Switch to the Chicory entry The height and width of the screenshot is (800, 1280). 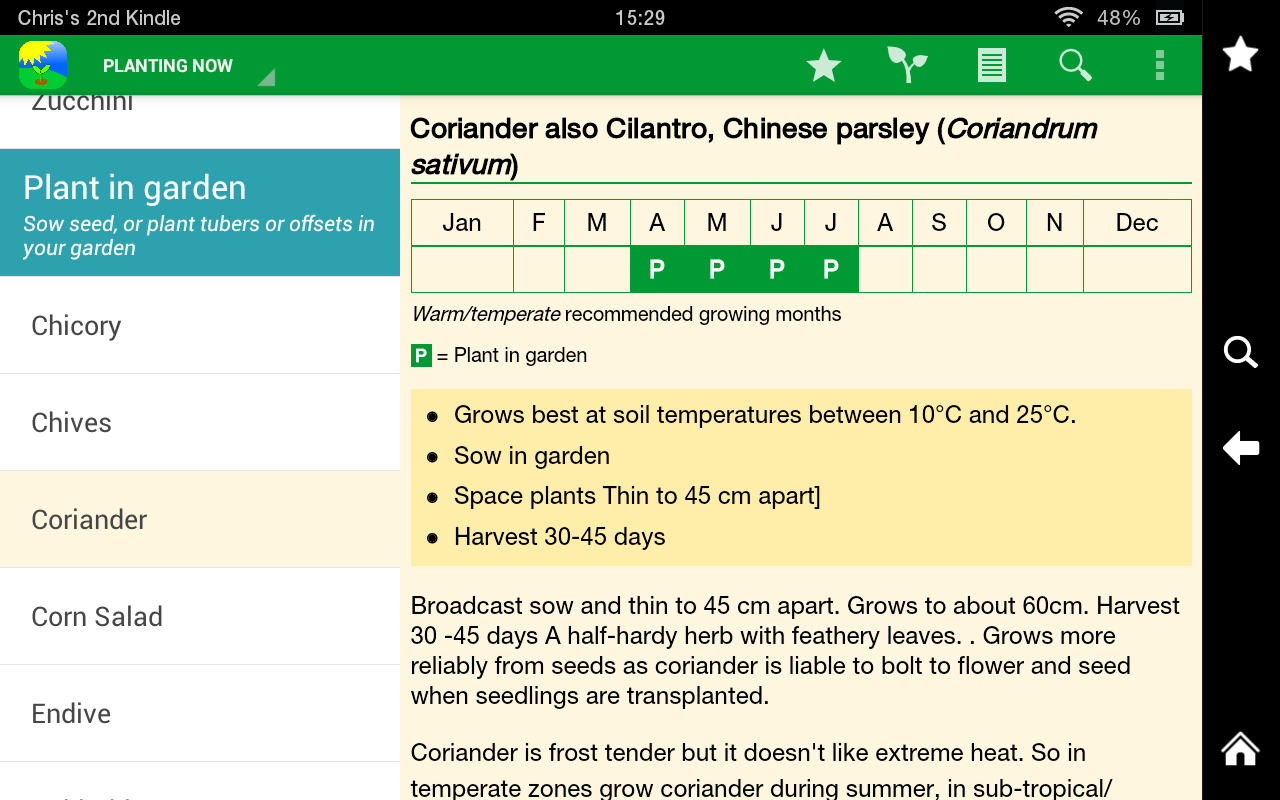[200, 325]
